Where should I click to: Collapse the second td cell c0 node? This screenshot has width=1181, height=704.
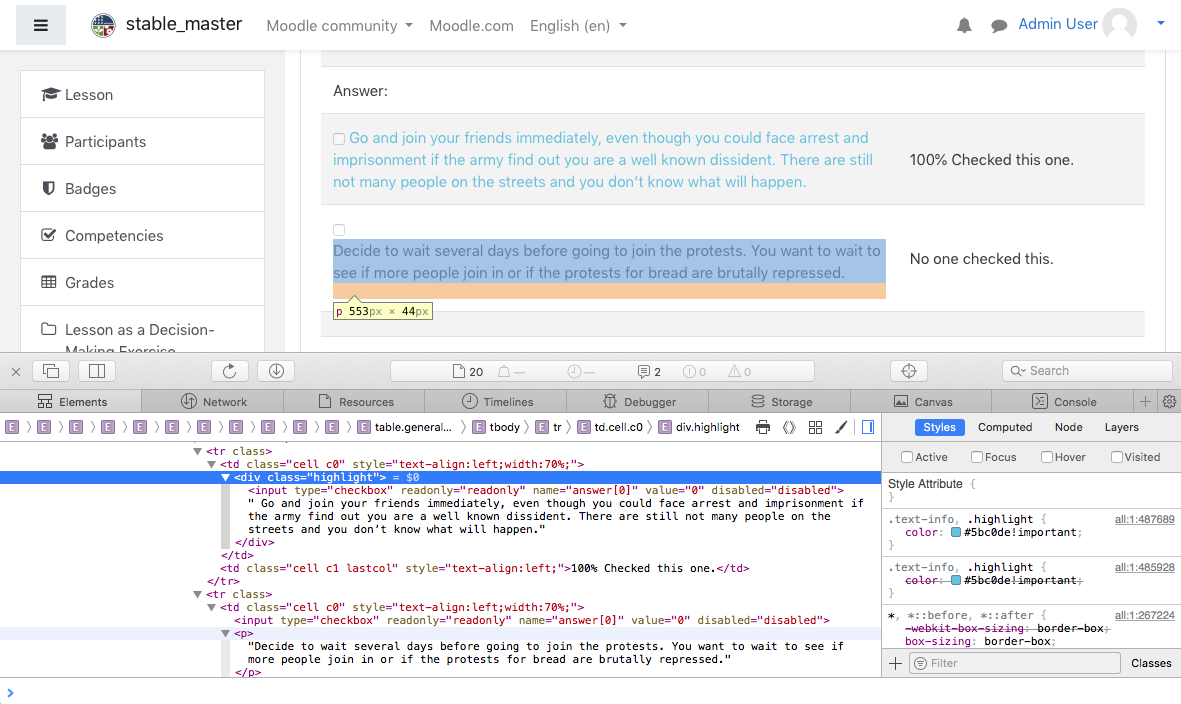212,608
